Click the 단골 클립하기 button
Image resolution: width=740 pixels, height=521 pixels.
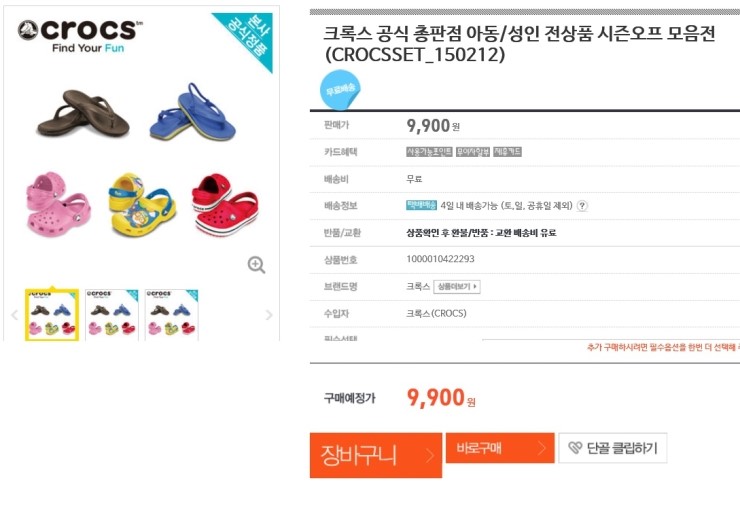click(x=612, y=448)
